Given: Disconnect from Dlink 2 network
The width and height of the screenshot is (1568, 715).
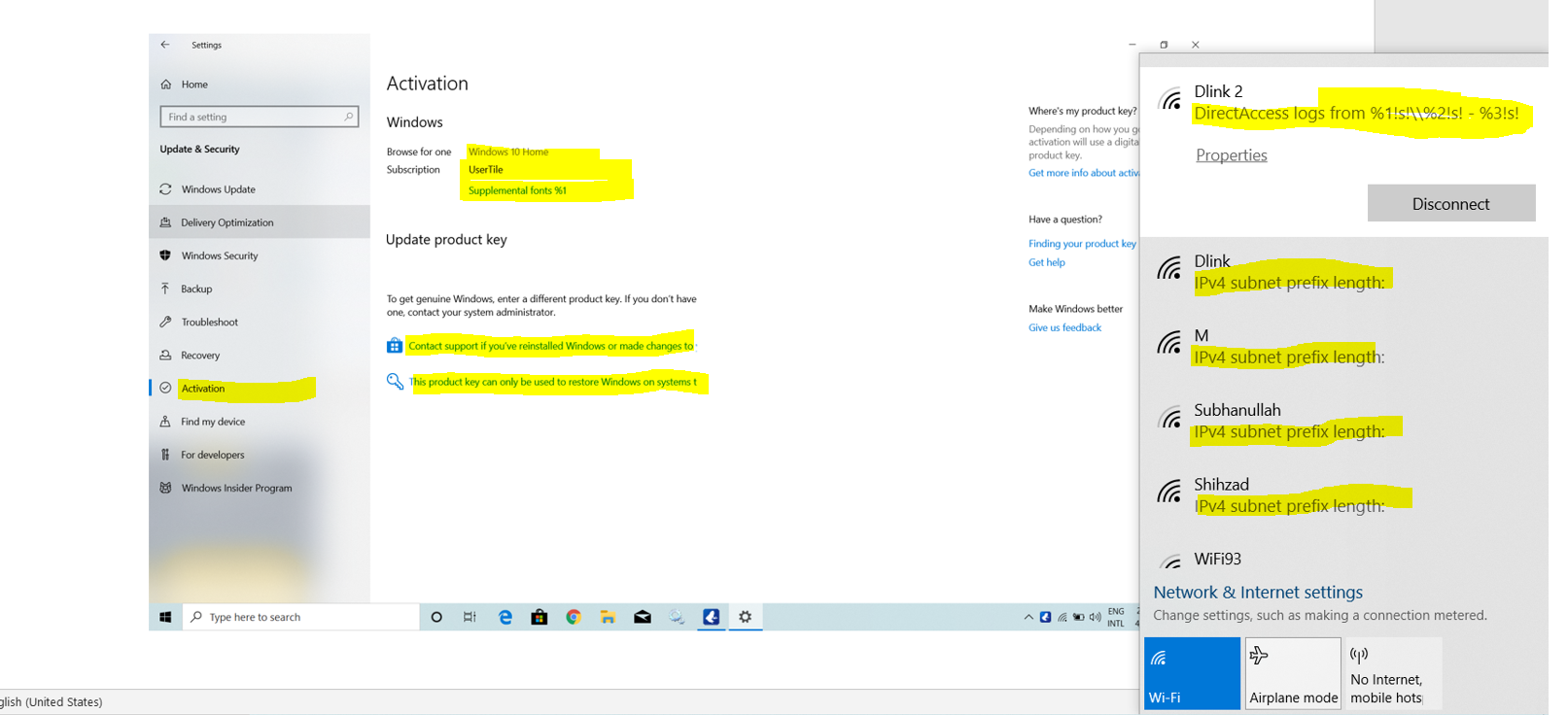Looking at the screenshot, I should click(1451, 203).
